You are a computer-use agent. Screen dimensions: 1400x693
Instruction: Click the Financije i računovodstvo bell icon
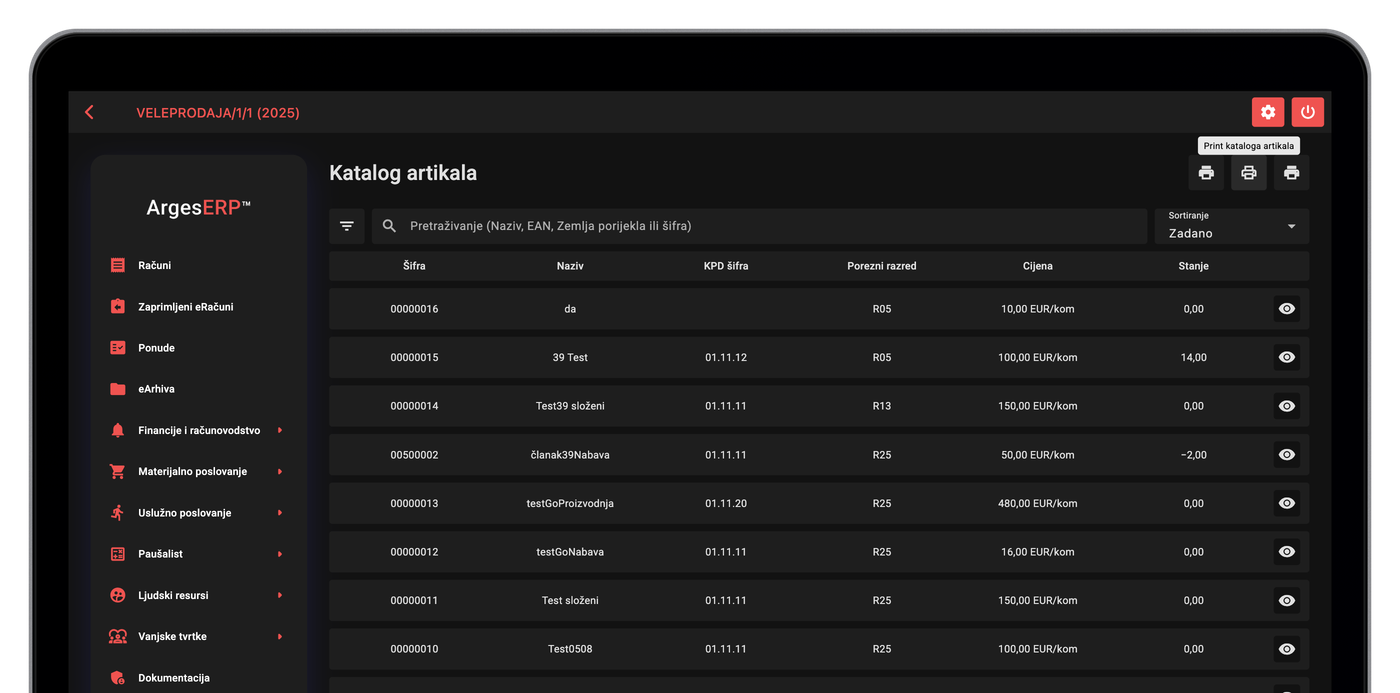(x=118, y=430)
